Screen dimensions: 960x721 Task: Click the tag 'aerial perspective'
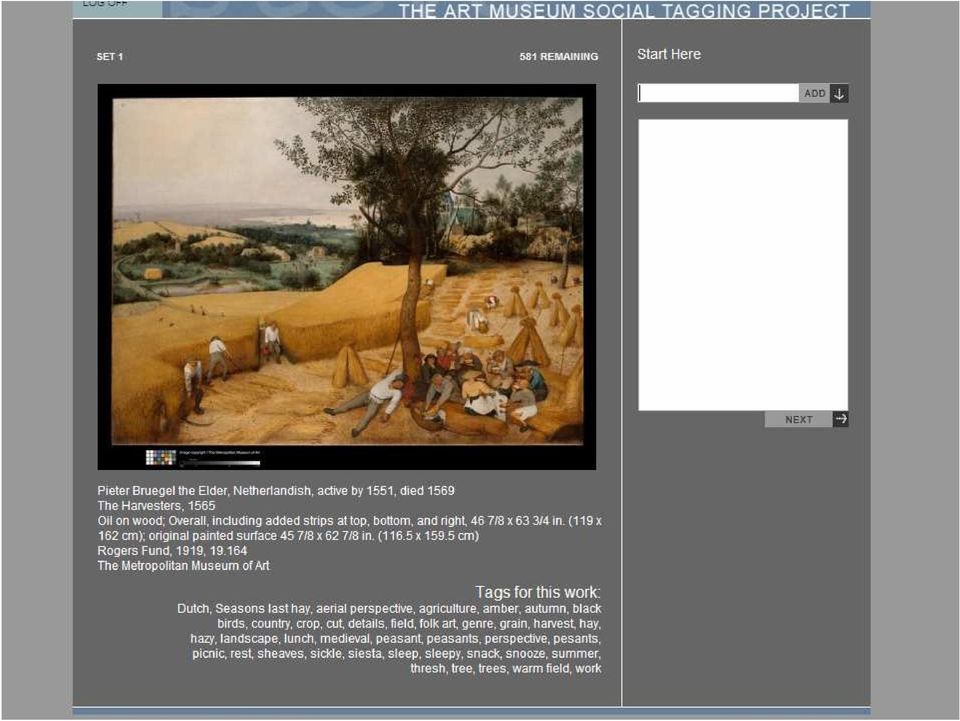click(x=364, y=608)
